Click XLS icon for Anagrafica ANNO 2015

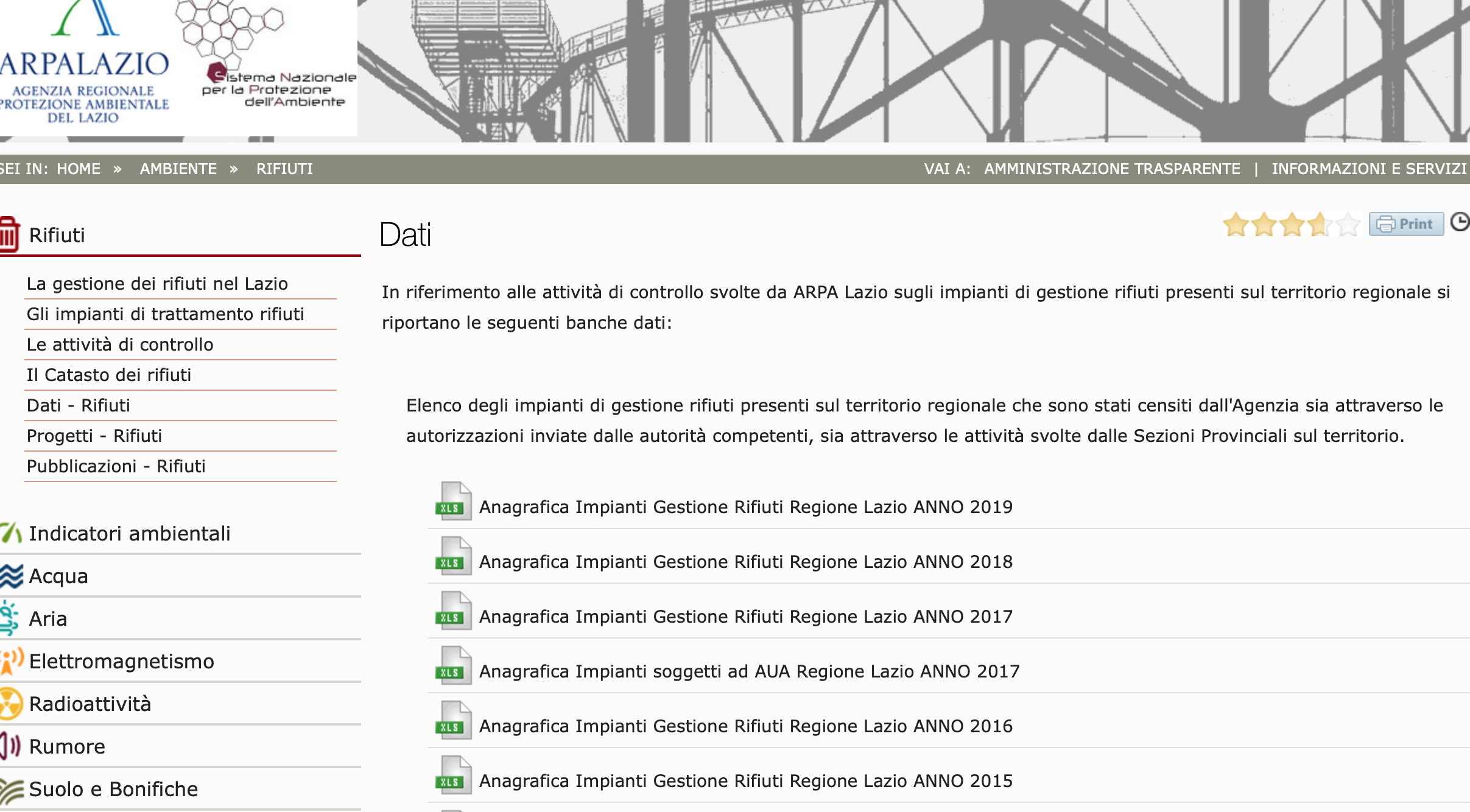(x=454, y=775)
